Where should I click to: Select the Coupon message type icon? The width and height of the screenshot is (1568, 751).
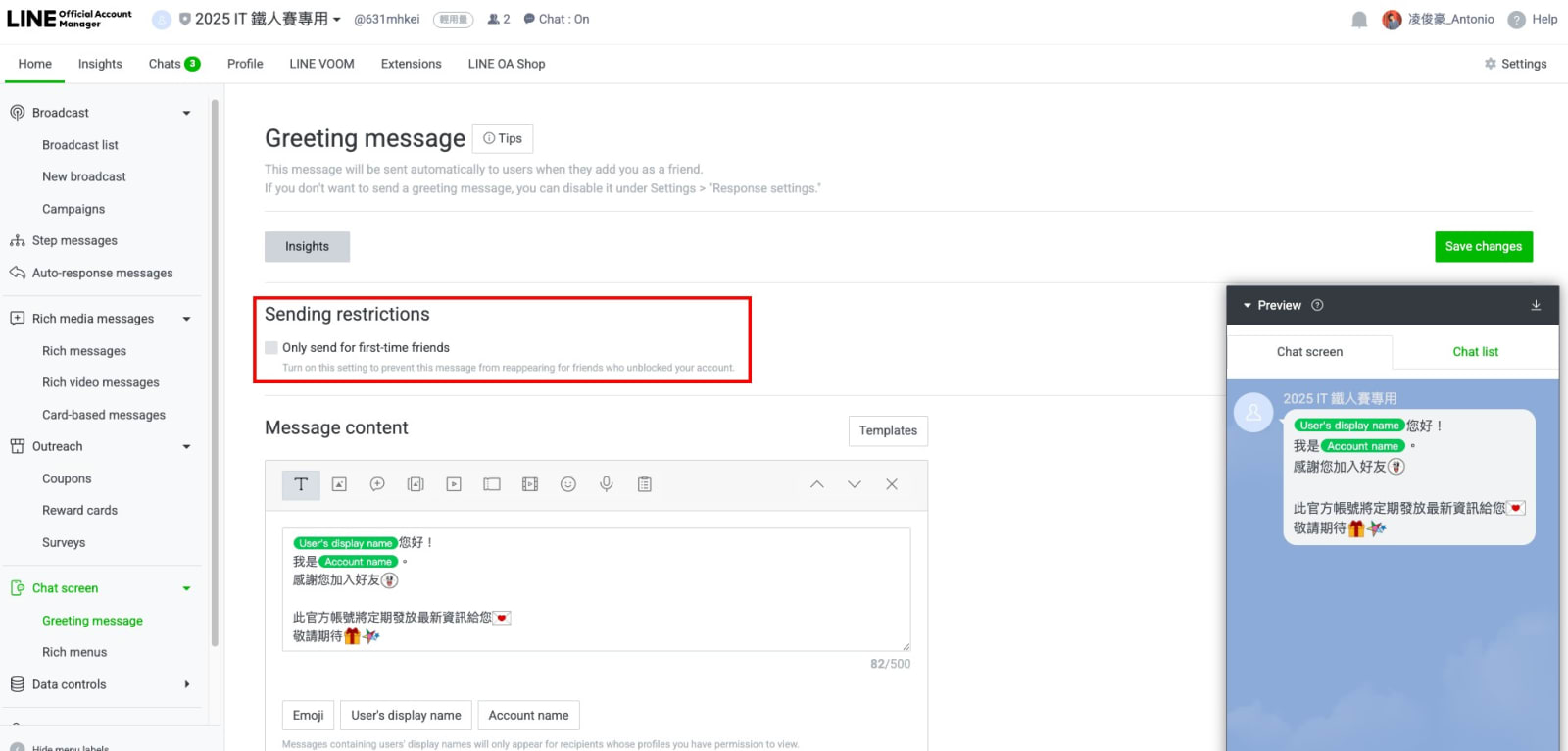492,484
